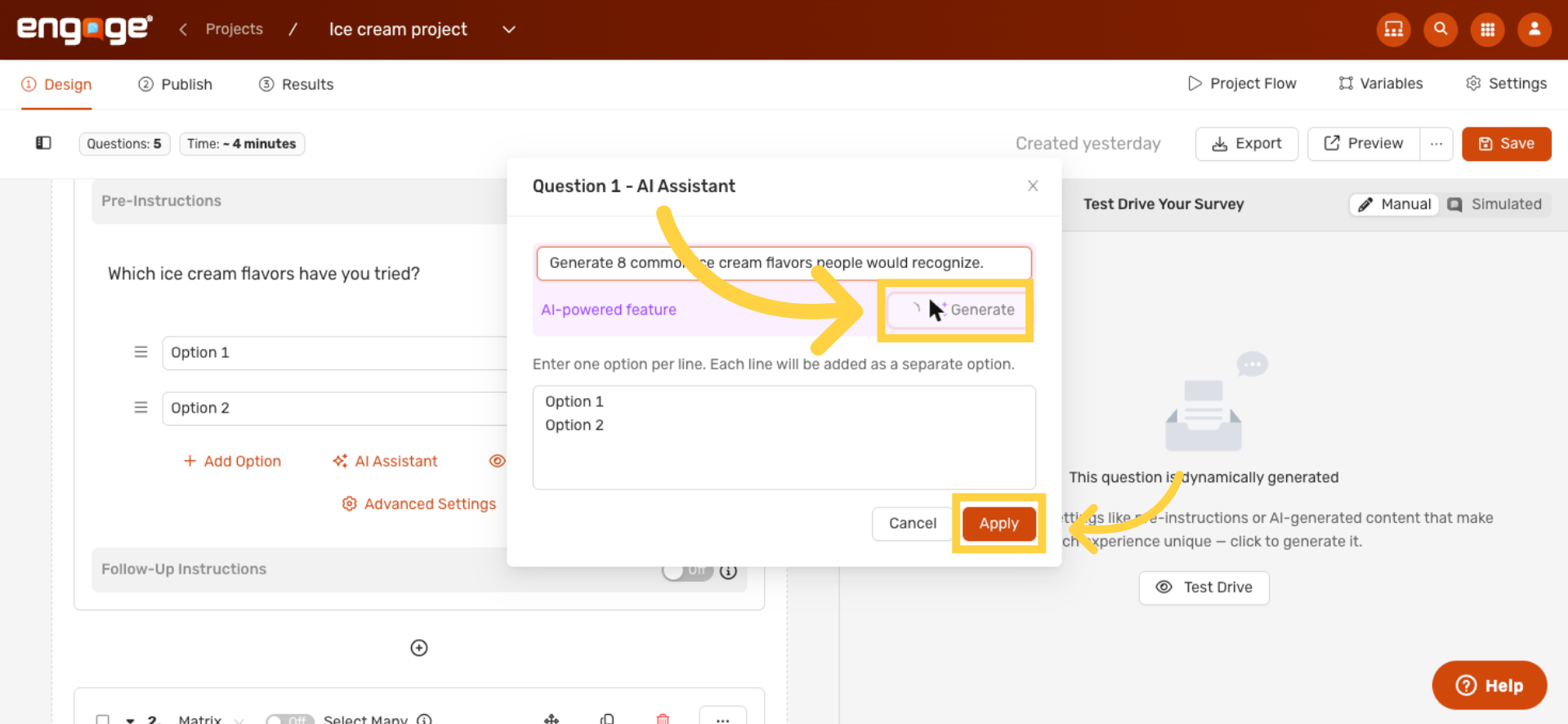This screenshot has width=1568, height=724.
Task: Open the Help widget
Action: point(1489,686)
